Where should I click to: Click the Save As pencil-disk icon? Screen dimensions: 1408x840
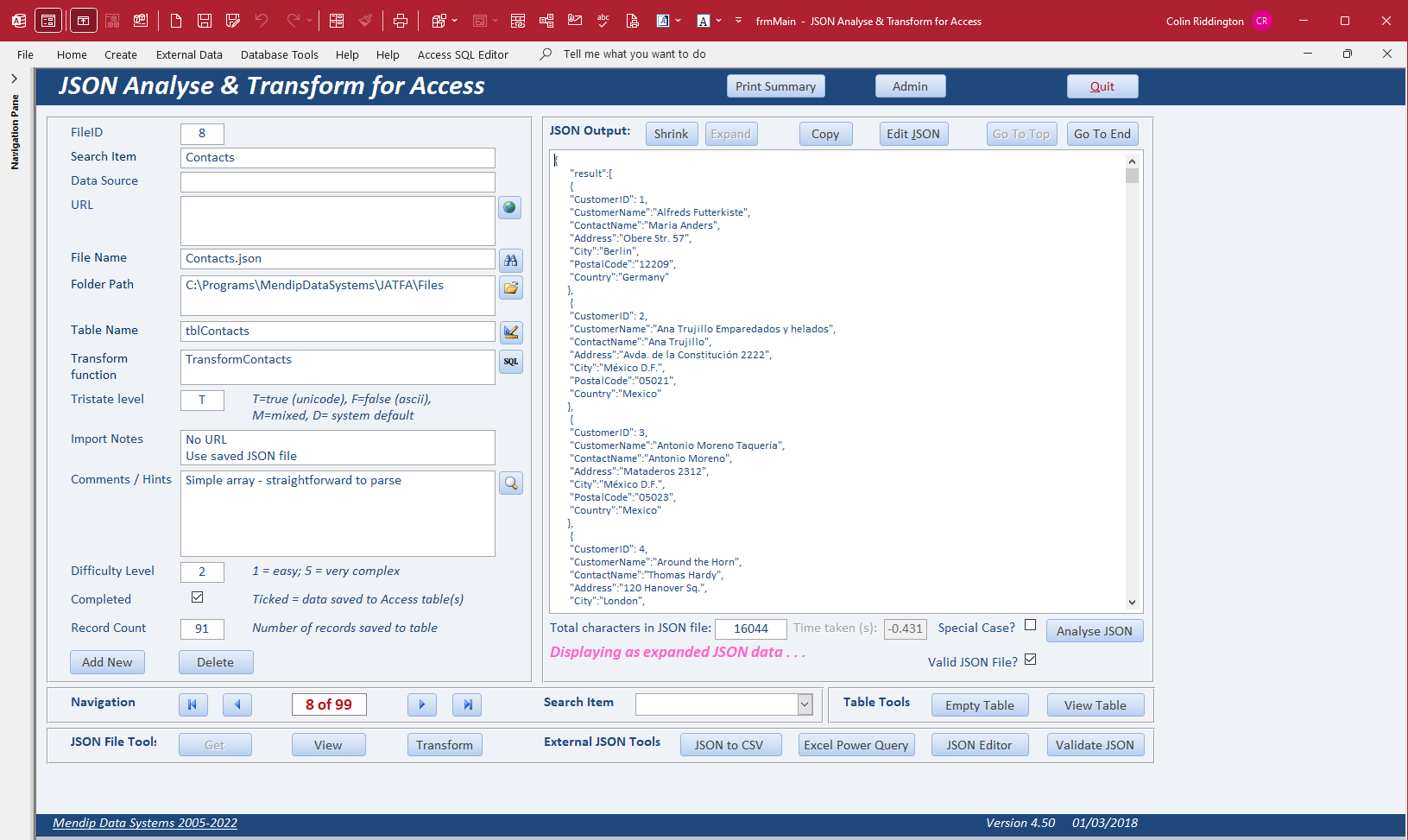tap(233, 21)
